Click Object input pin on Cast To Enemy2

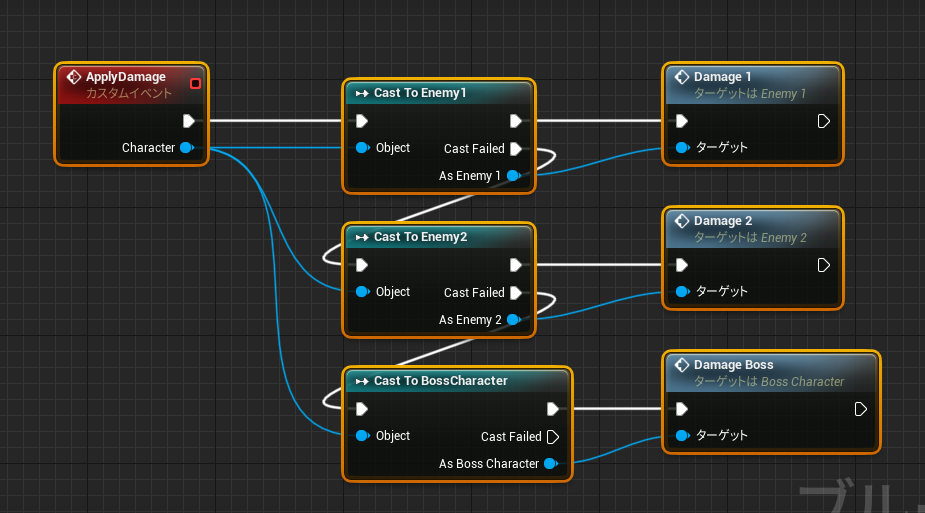(x=363, y=291)
